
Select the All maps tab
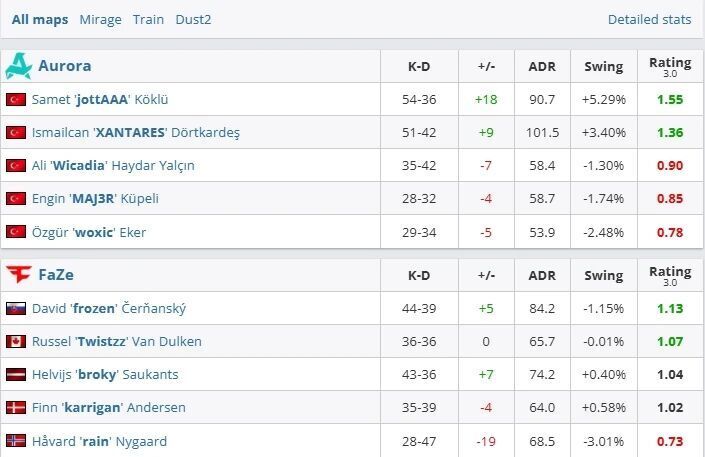tap(40, 19)
